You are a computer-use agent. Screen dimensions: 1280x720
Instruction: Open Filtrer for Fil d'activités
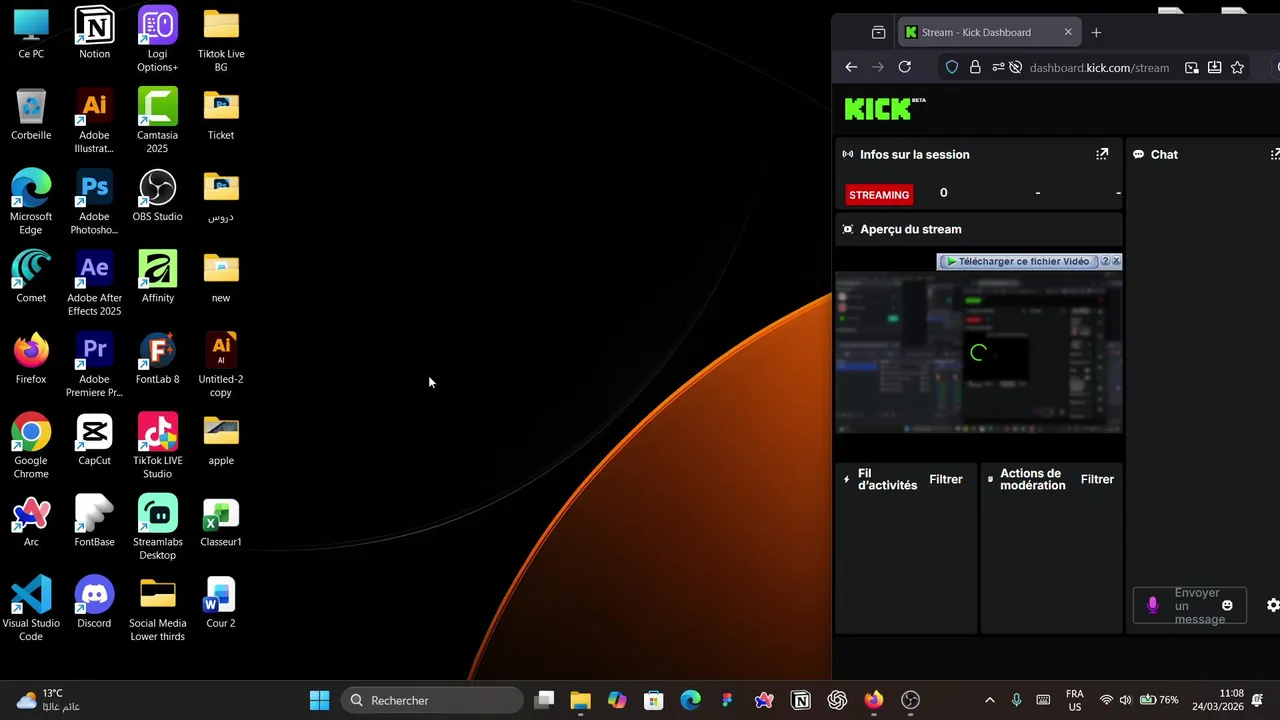coord(946,479)
